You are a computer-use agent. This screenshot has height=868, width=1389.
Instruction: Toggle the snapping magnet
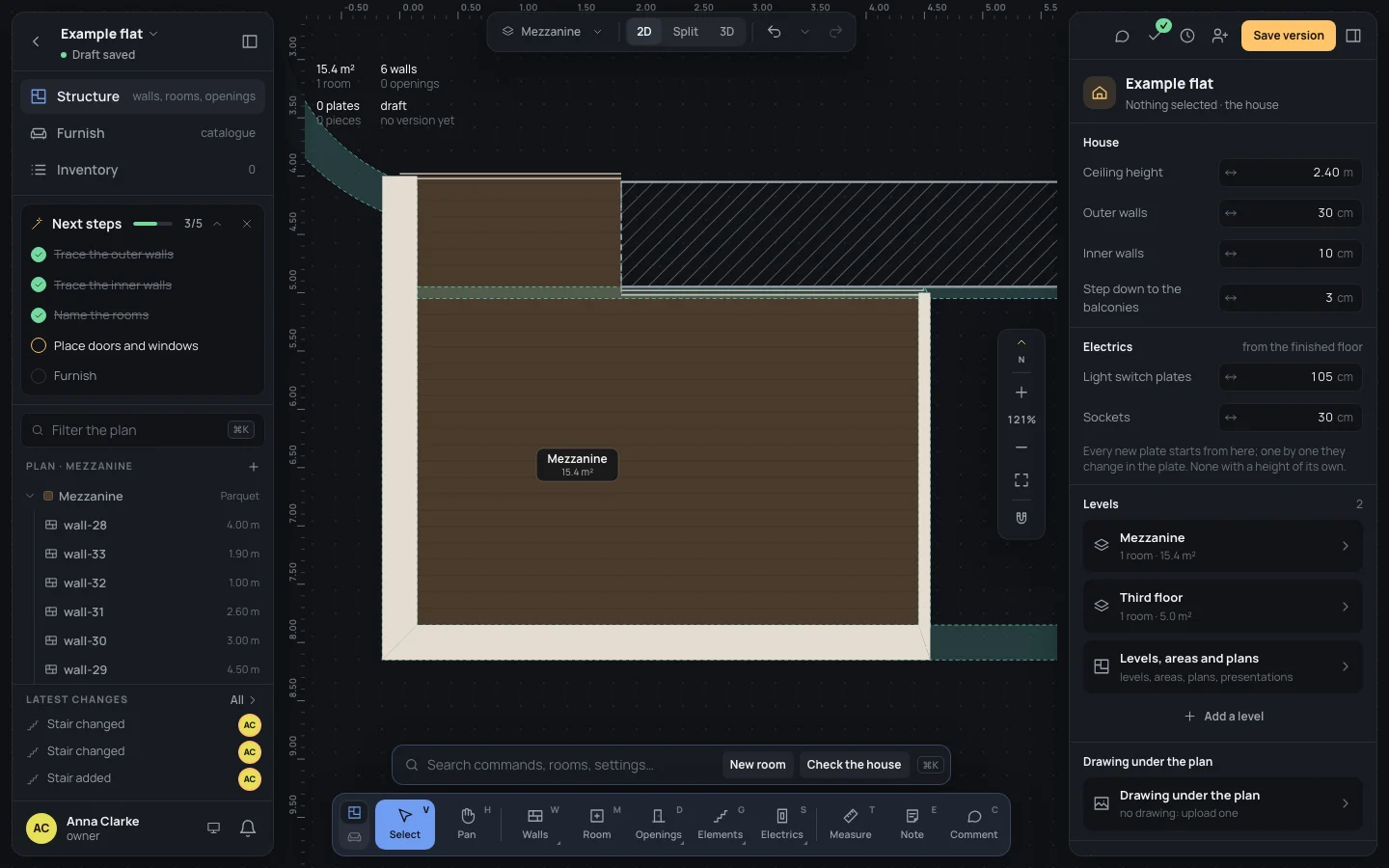click(x=1021, y=518)
